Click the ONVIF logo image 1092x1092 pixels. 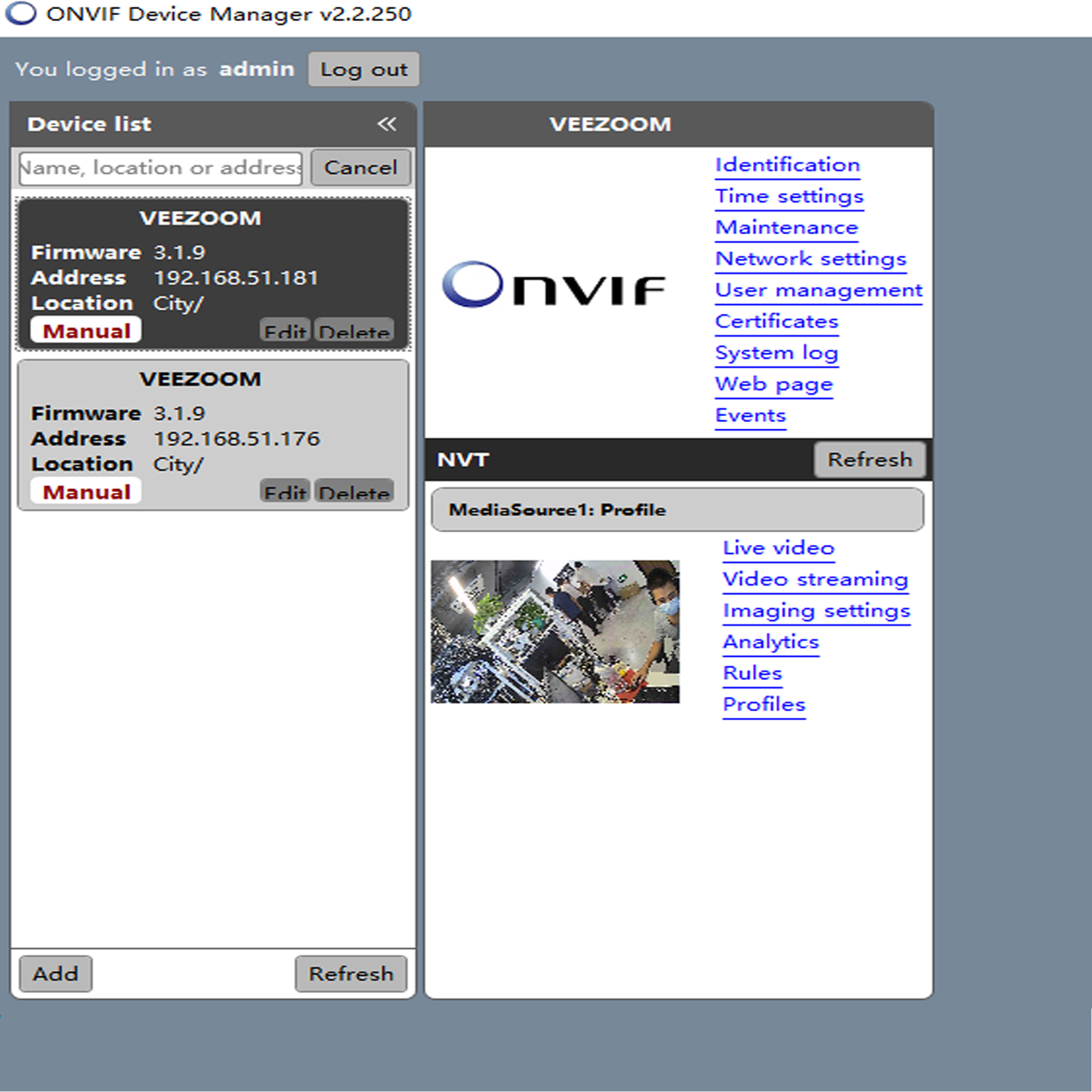[x=553, y=285]
